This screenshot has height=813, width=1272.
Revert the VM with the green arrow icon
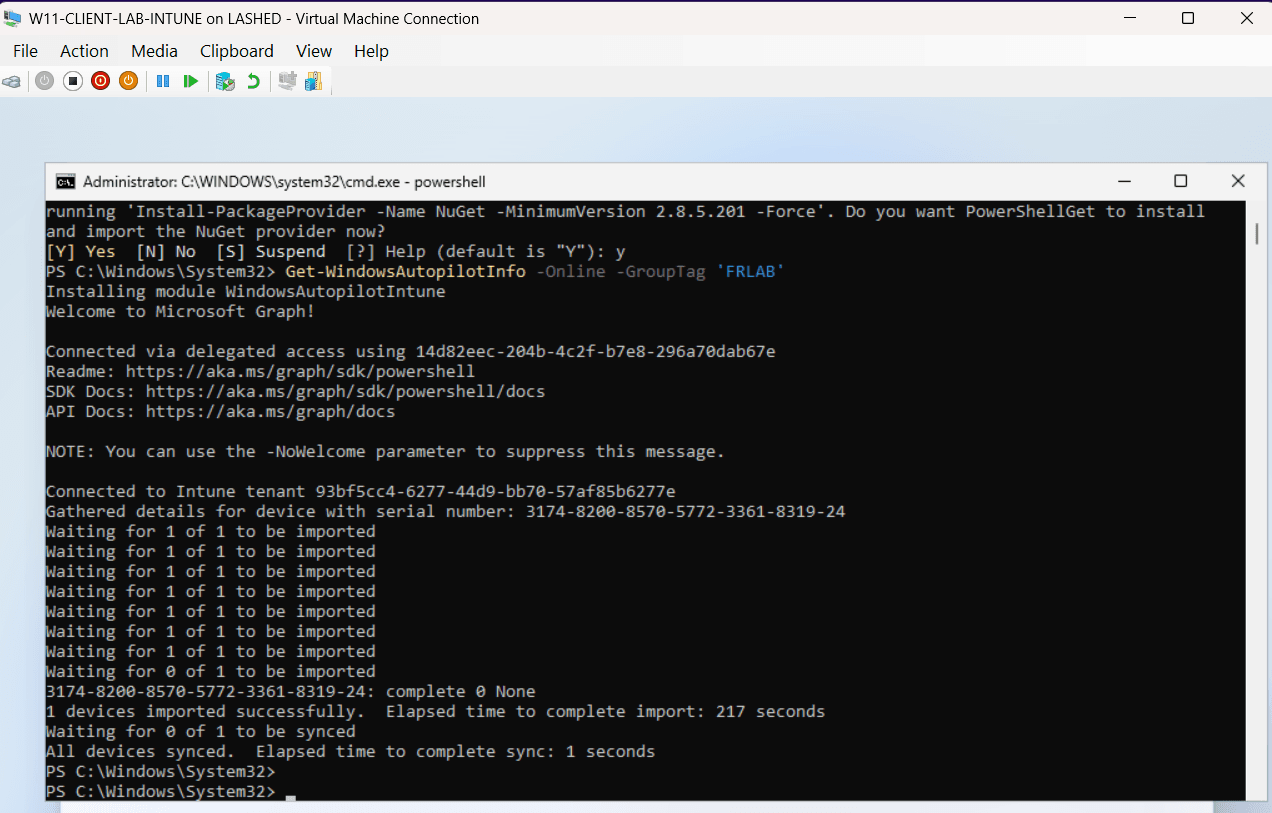pyautogui.click(x=253, y=82)
